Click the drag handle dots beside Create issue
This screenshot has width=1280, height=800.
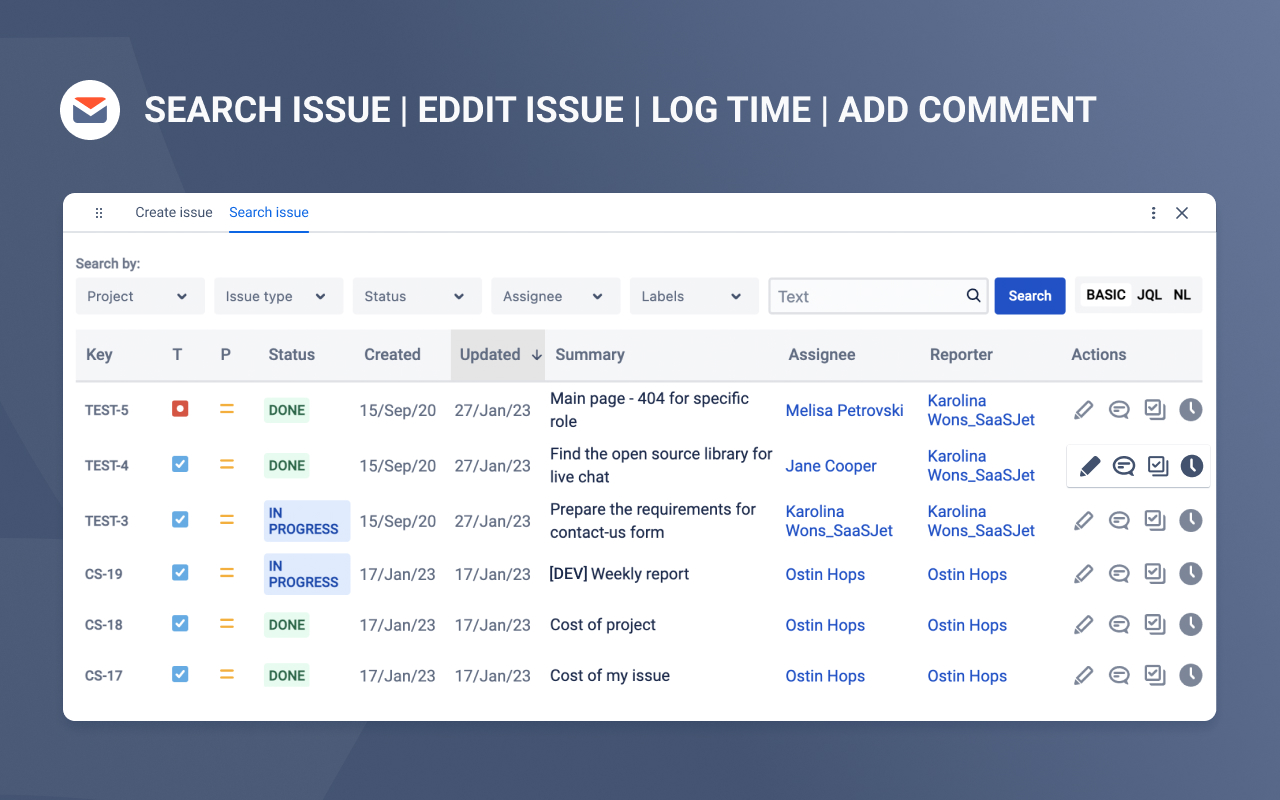click(99, 213)
